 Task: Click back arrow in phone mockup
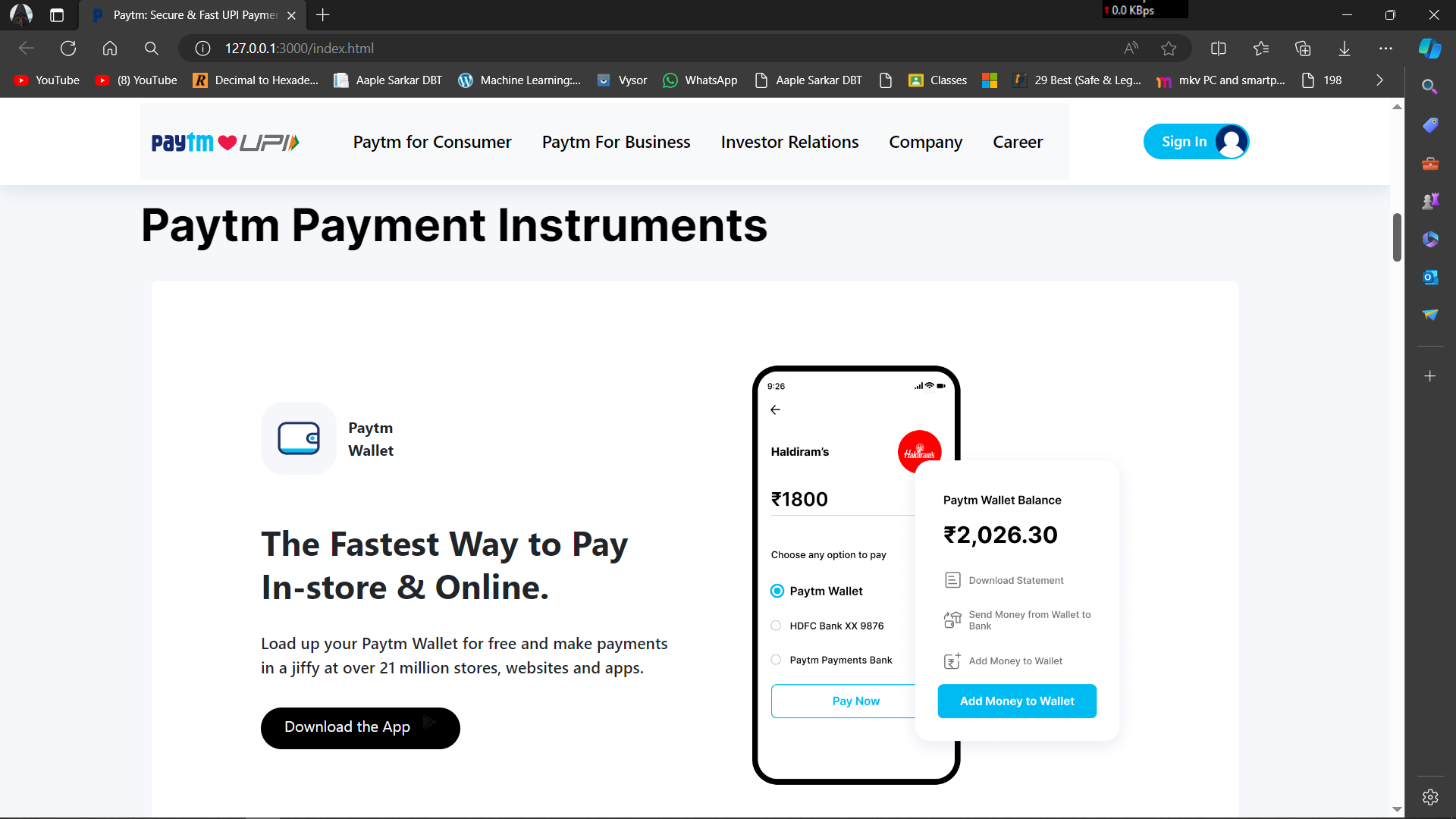click(775, 410)
